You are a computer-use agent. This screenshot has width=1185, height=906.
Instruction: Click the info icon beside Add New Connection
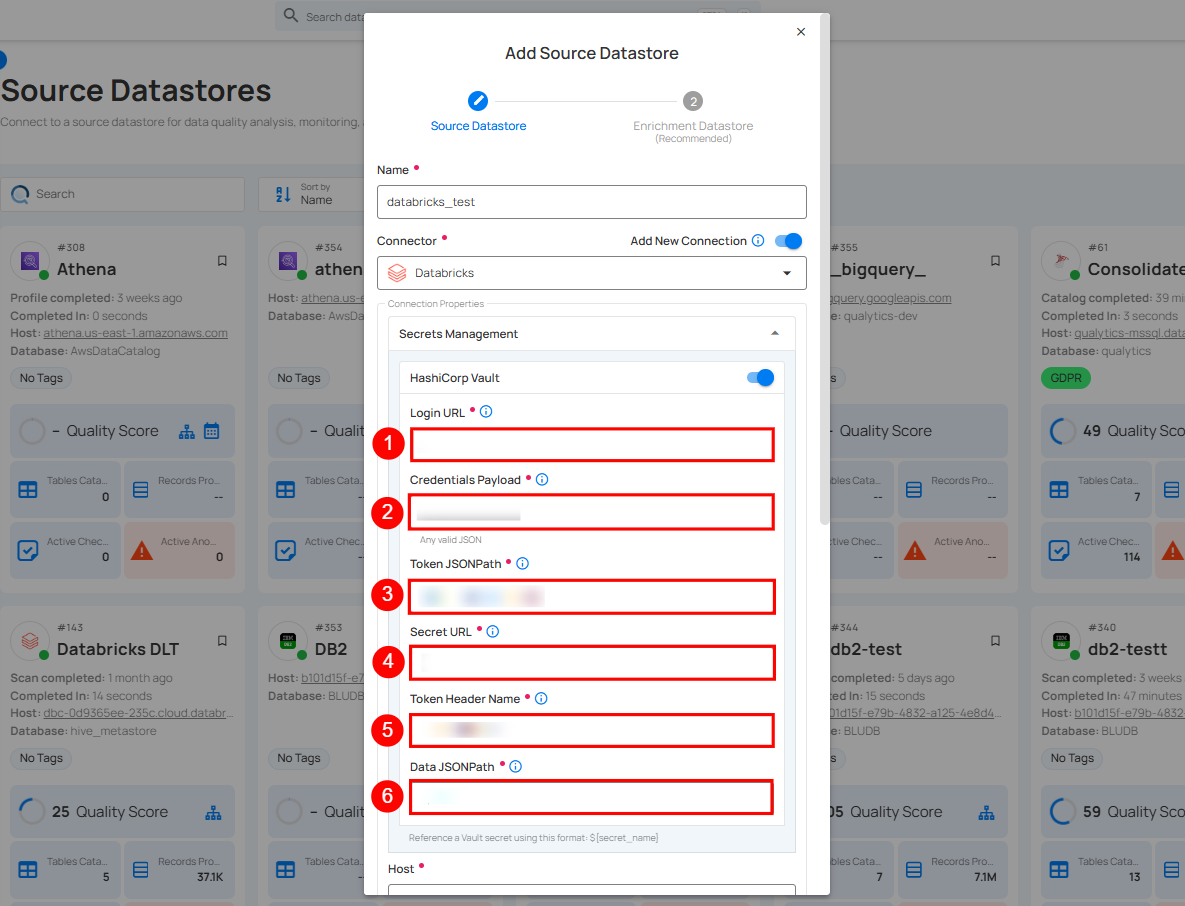coord(758,241)
